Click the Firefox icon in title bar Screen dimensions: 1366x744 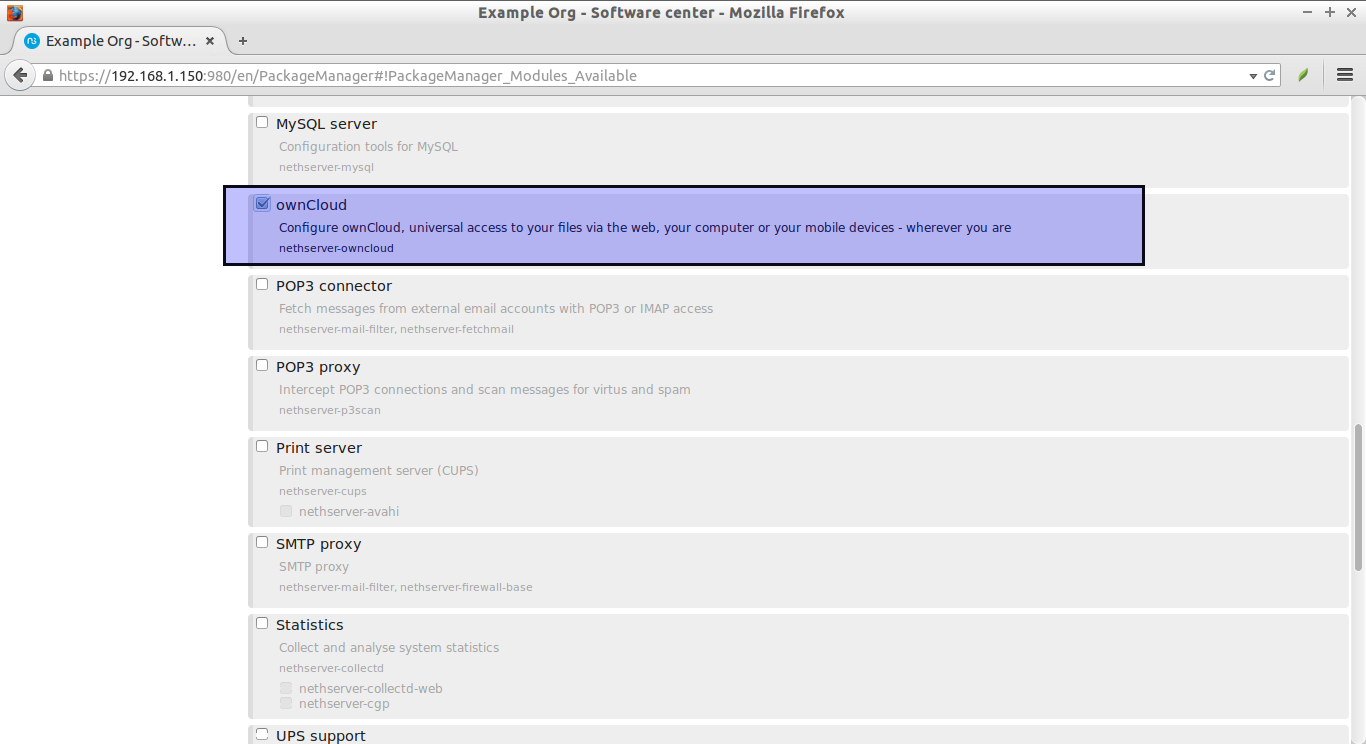[x=14, y=12]
